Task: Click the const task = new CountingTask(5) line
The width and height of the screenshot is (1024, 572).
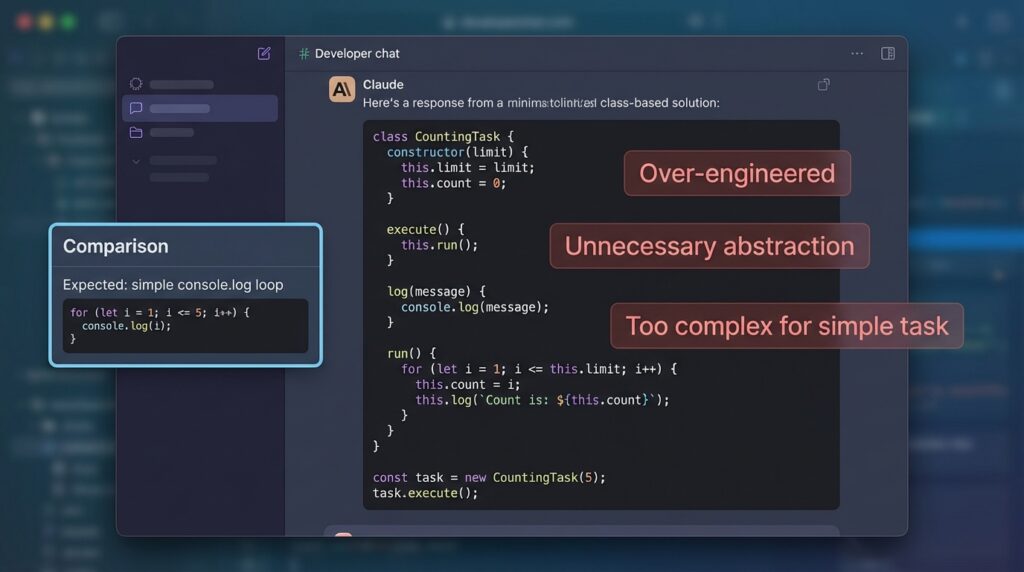Action: 489,477
